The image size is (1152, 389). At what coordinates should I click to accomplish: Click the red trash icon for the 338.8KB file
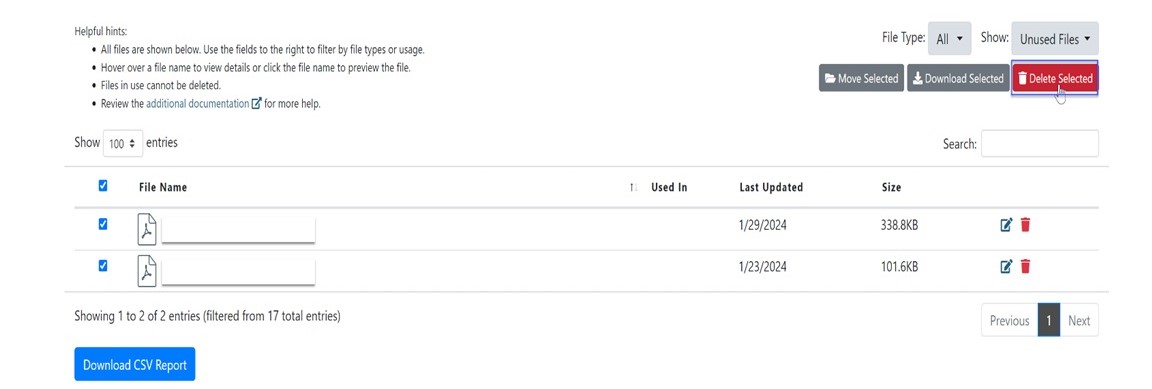tap(1026, 226)
